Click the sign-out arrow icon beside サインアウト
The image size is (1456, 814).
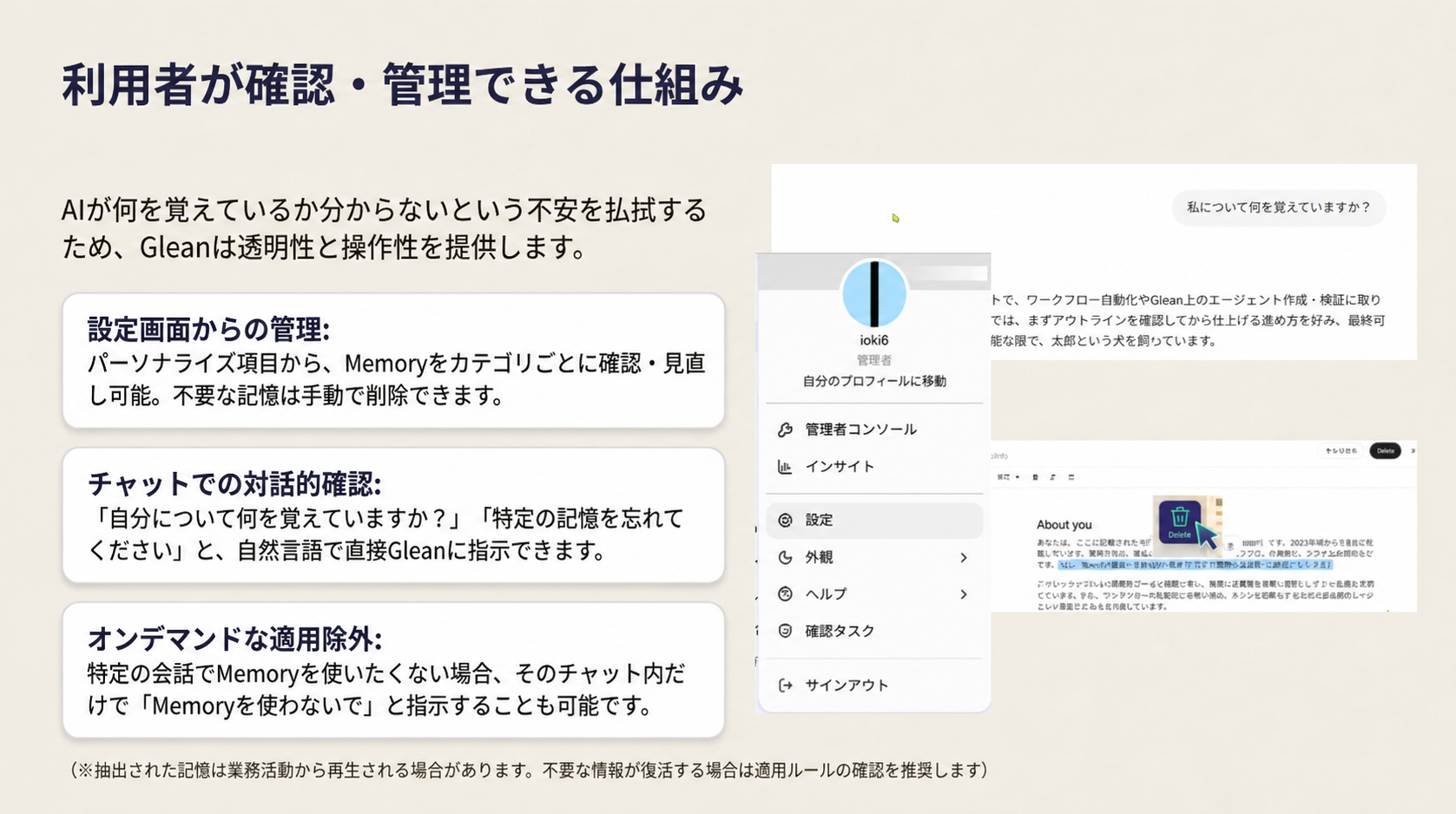point(785,686)
